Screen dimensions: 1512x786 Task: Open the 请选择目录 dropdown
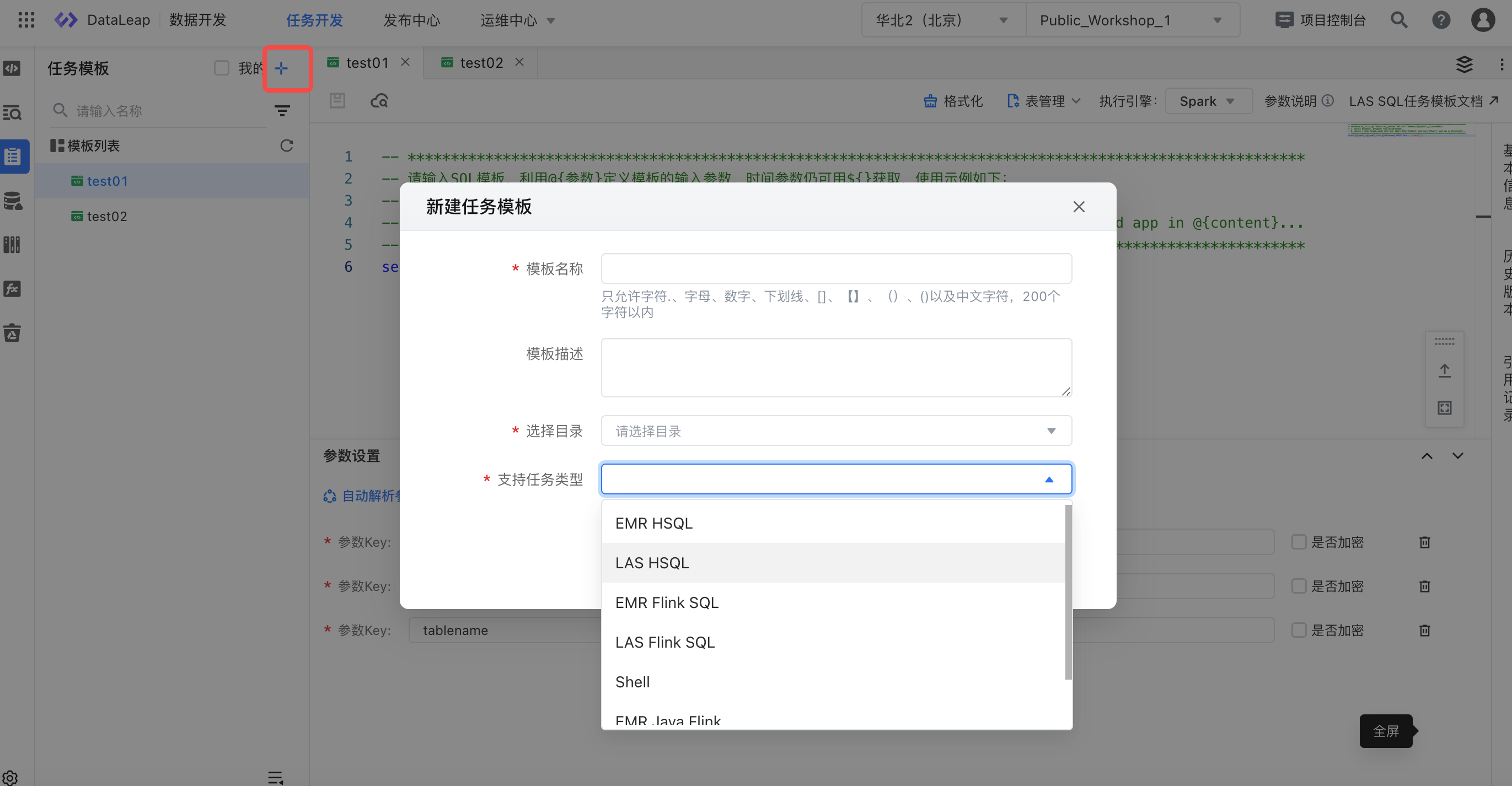(x=836, y=431)
